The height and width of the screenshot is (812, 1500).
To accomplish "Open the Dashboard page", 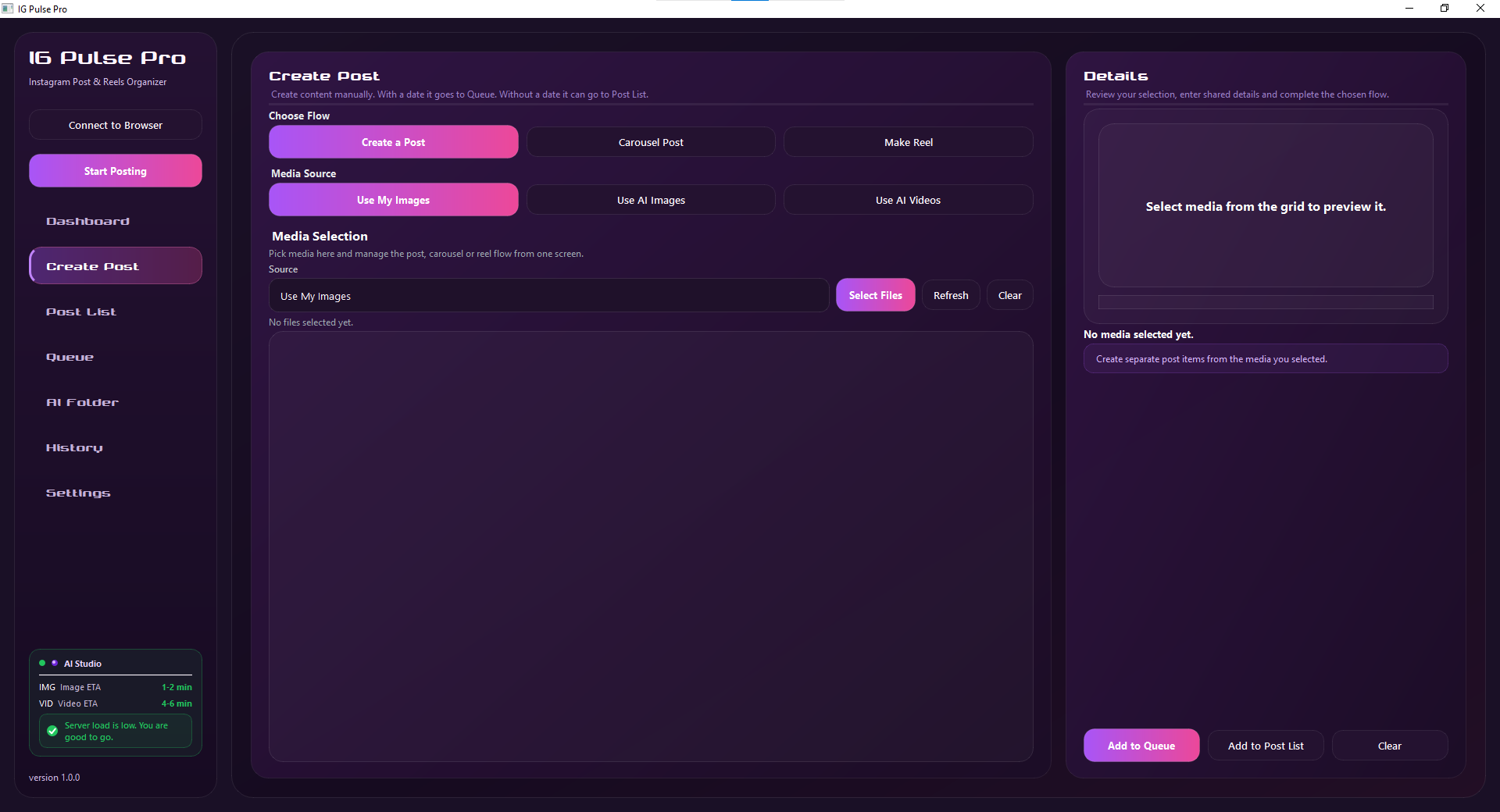I will click(116, 222).
